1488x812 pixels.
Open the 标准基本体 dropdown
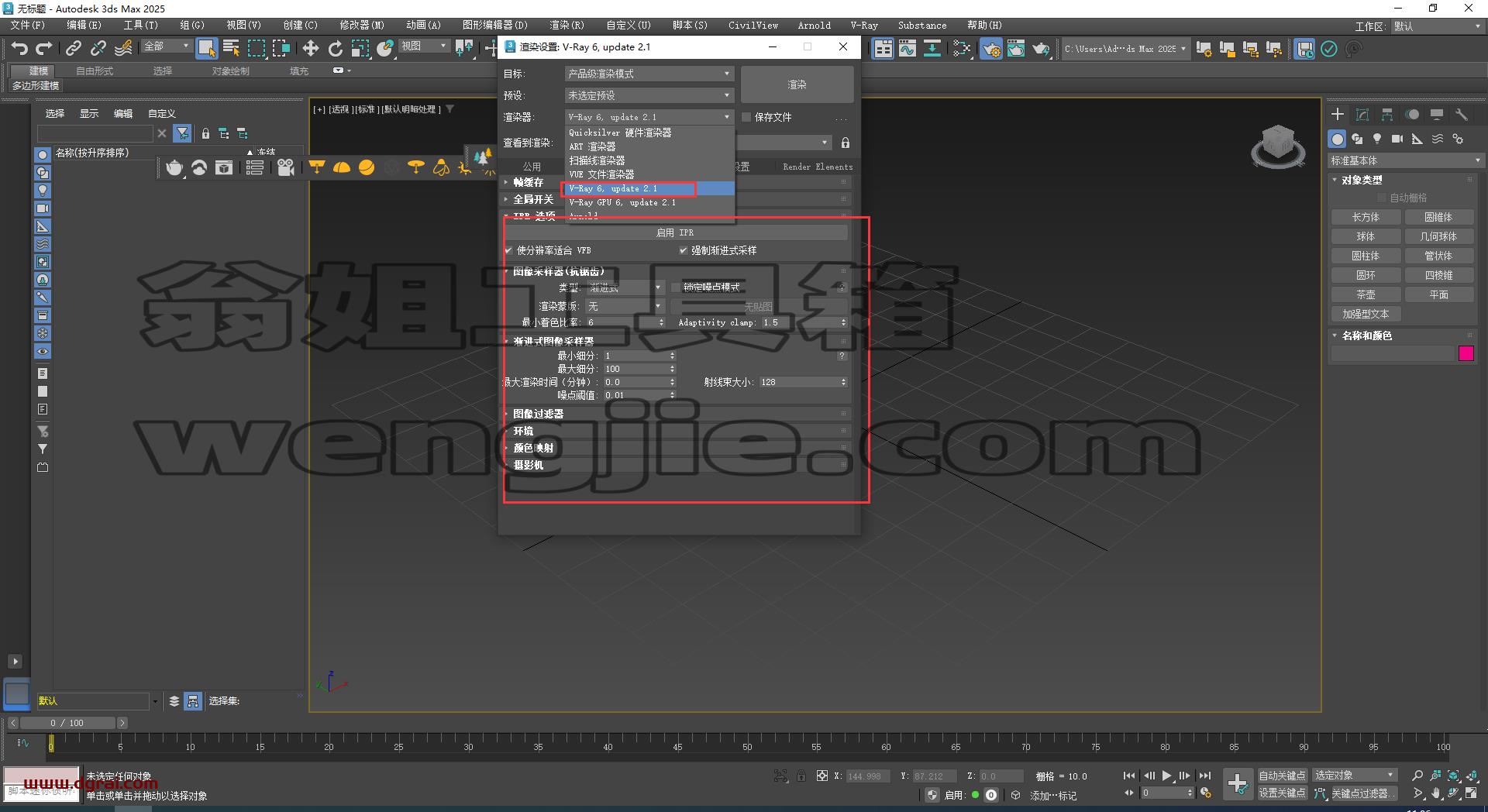1405,160
